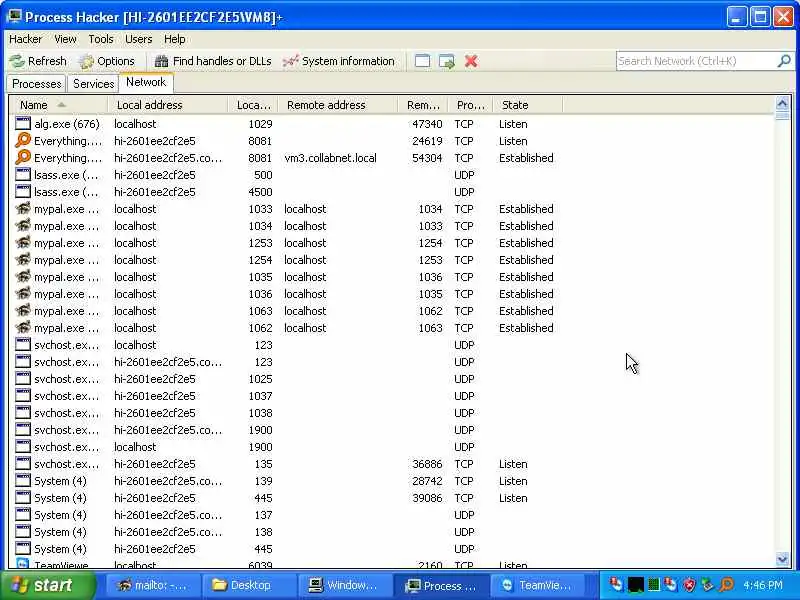
Task: Select mypal.exe row with local port 1034
Action: (x=286, y=226)
